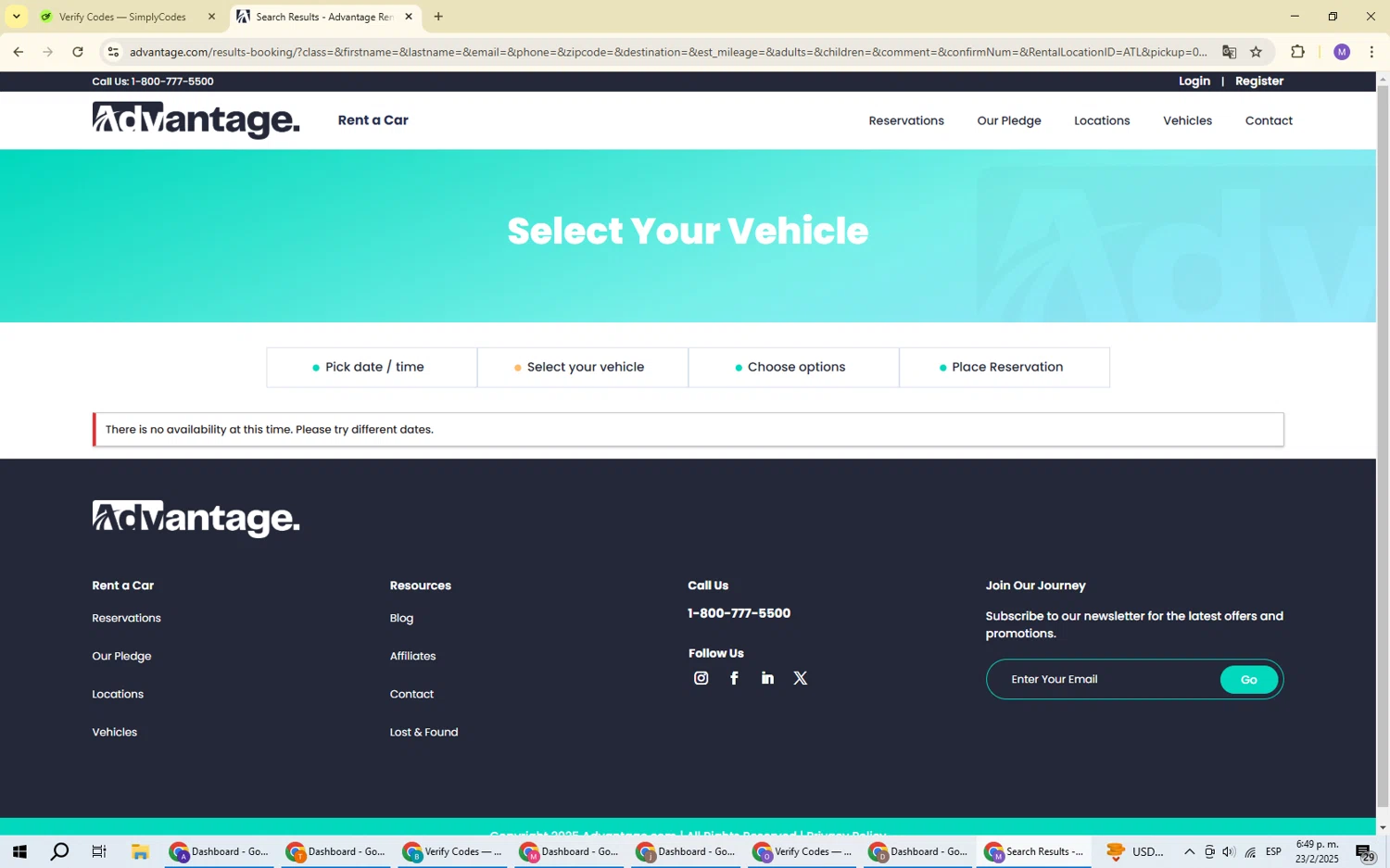Reload the current page
Image resolution: width=1390 pixels, height=868 pixels.
pyautogui.click(x=78, y=52)
